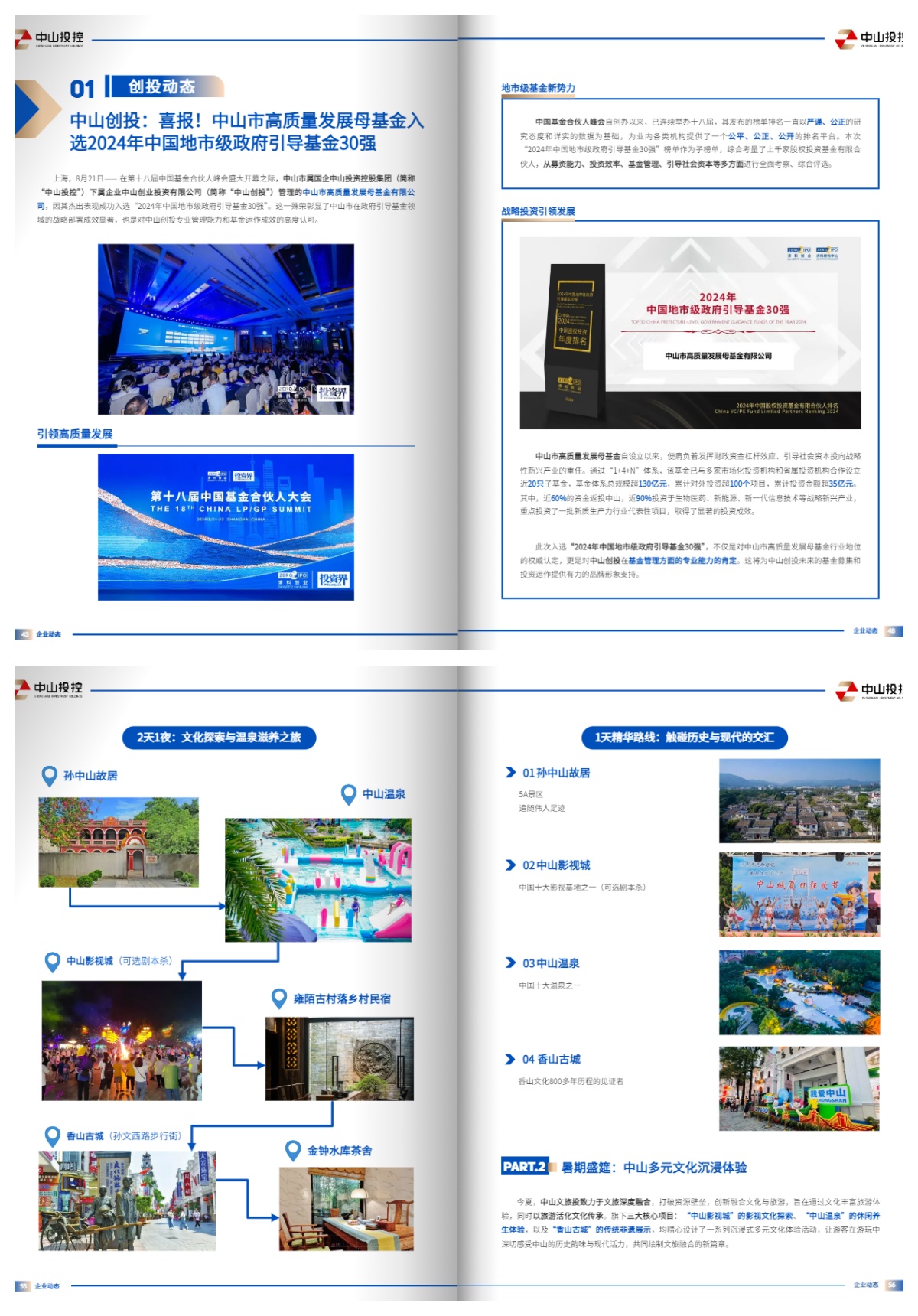Open the 第十八届中国基金合伙人大会 banner image
The height and width of the screenshot is (1316, 918).
coord(226,527)
